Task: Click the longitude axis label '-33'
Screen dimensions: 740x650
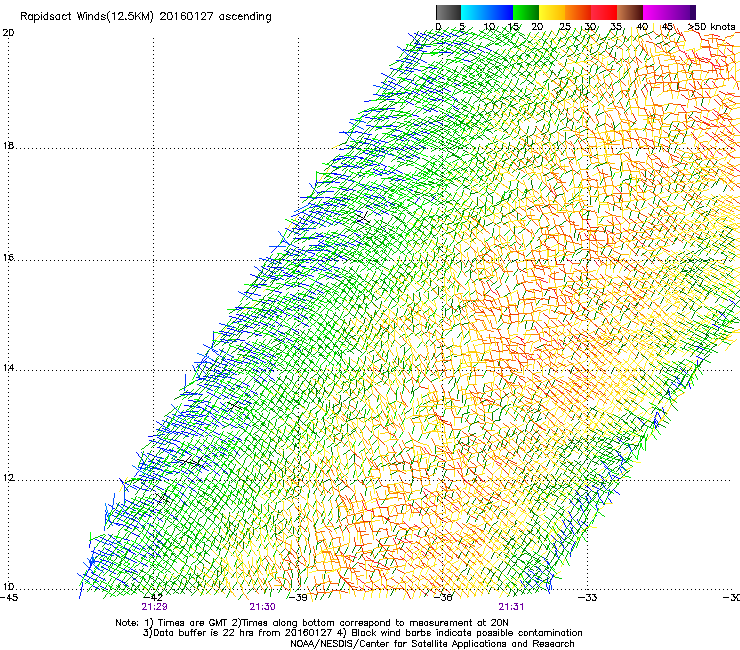Action: [588, 597]
